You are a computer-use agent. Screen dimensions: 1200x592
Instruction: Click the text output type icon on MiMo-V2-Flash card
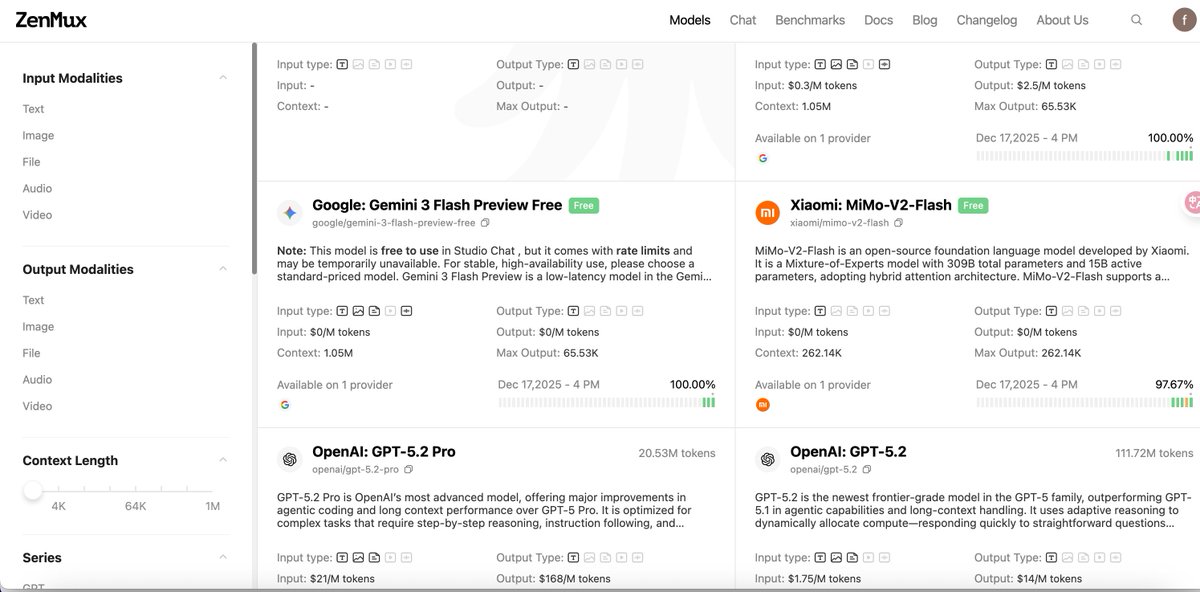(x=1052, y=311)
